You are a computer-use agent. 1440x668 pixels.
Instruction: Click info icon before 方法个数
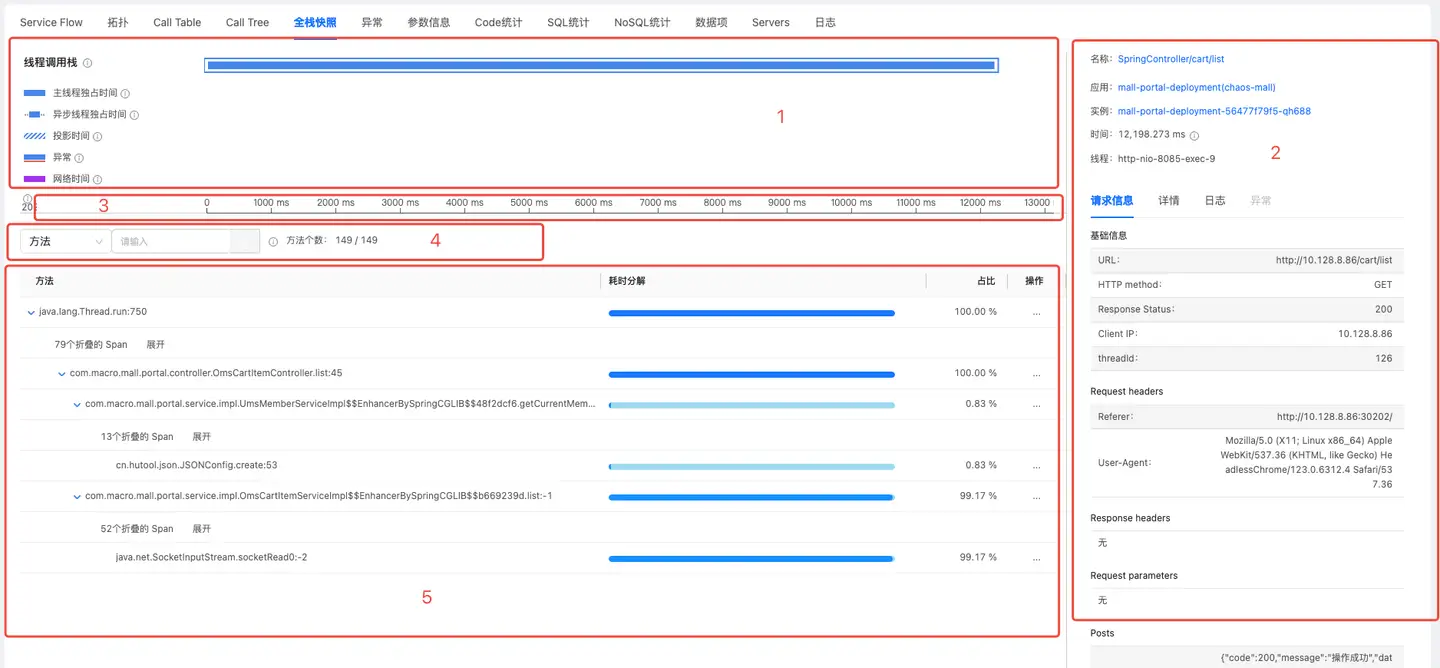[x=273, y=241]
